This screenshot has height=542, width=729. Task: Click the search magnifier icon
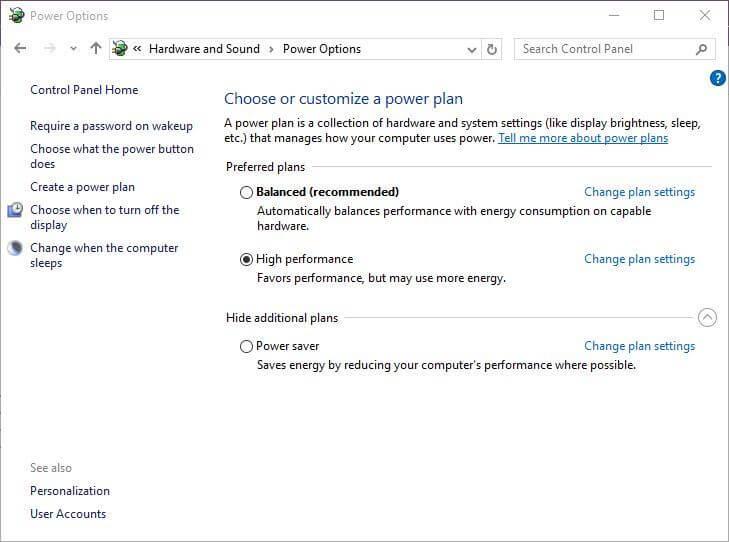[702, 49]
